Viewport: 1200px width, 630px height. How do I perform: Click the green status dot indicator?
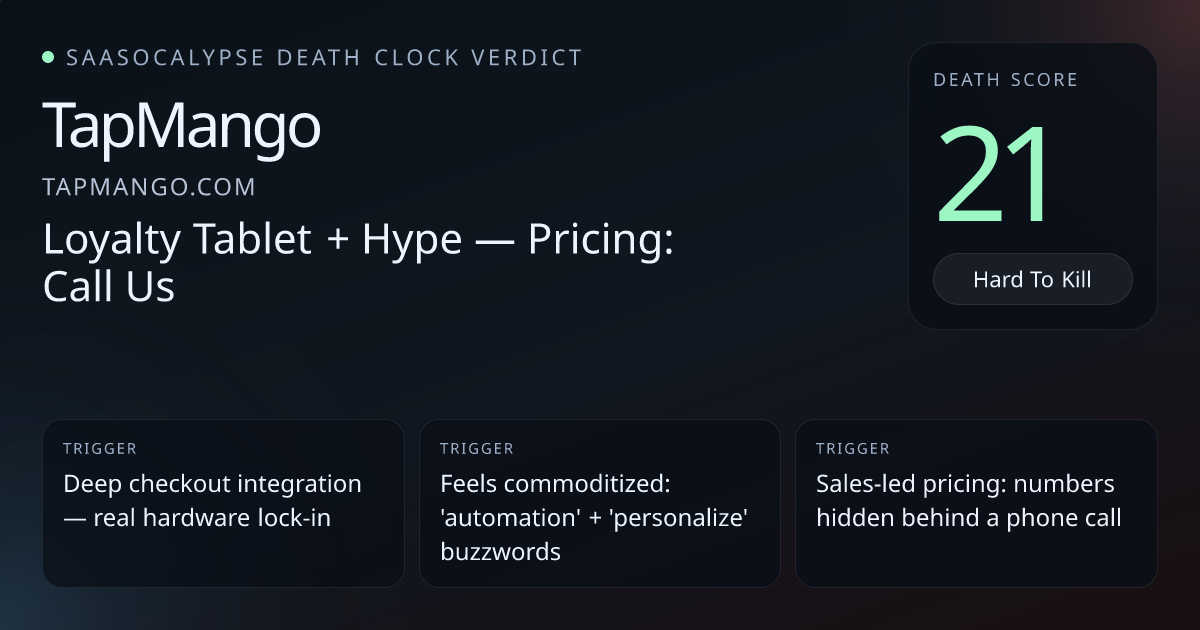point(48,58)
